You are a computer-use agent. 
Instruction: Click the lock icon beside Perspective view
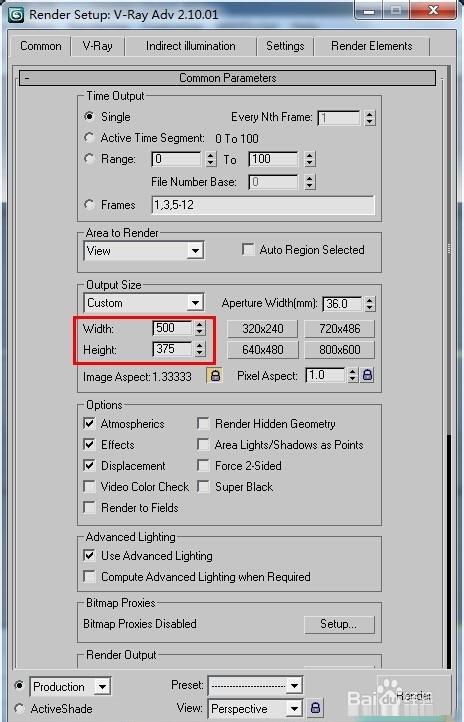click(x=315, y=708)
